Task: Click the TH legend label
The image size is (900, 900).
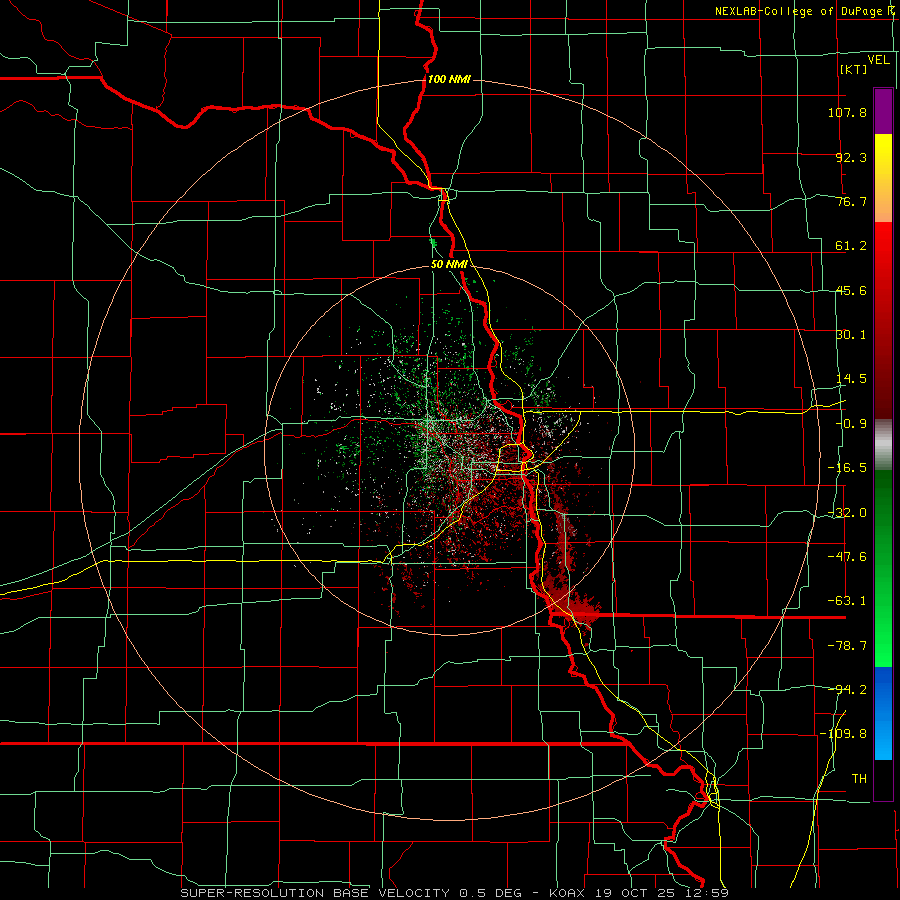Action: click(x=859, y=779)
